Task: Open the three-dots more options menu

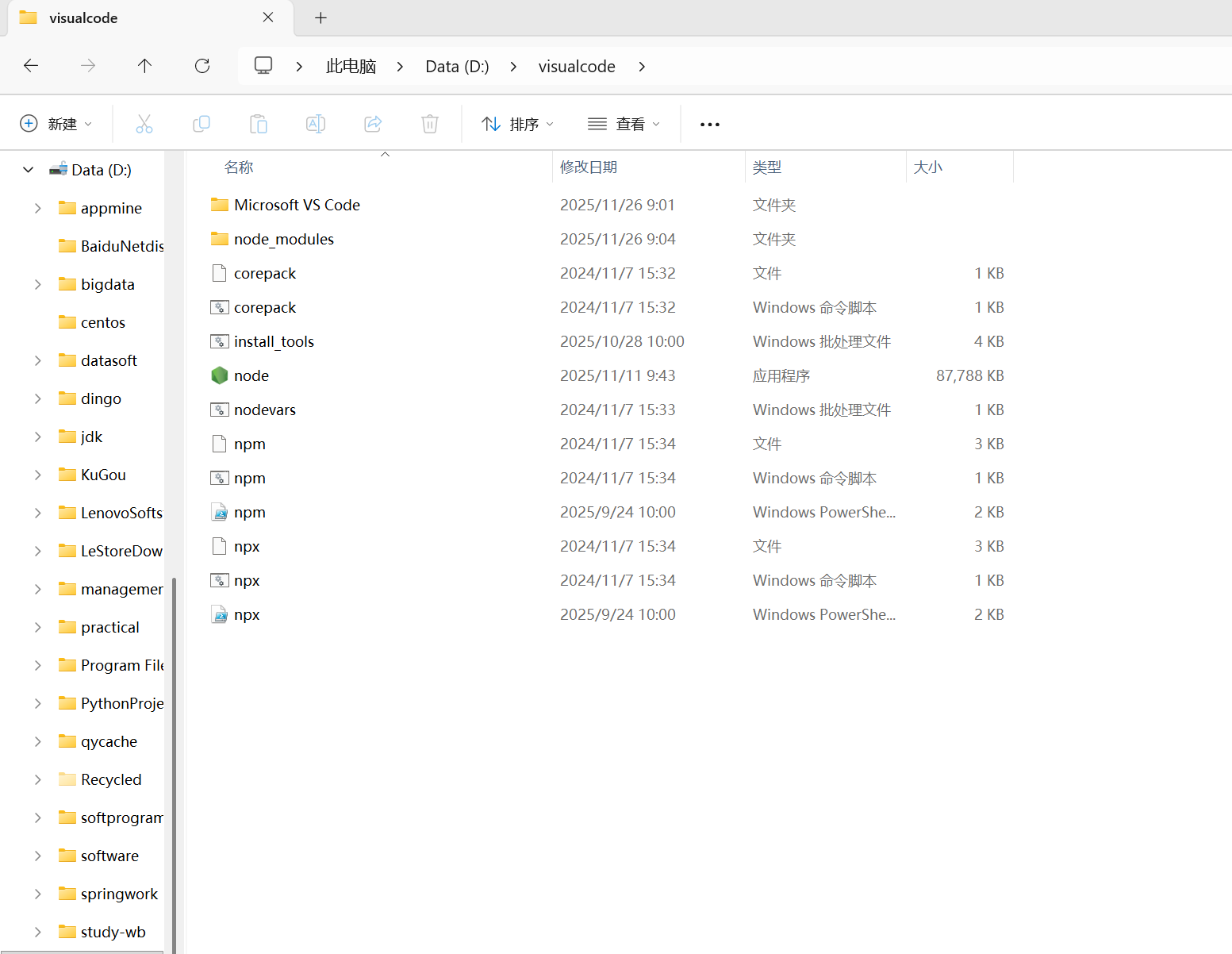Action: point(710,125)
